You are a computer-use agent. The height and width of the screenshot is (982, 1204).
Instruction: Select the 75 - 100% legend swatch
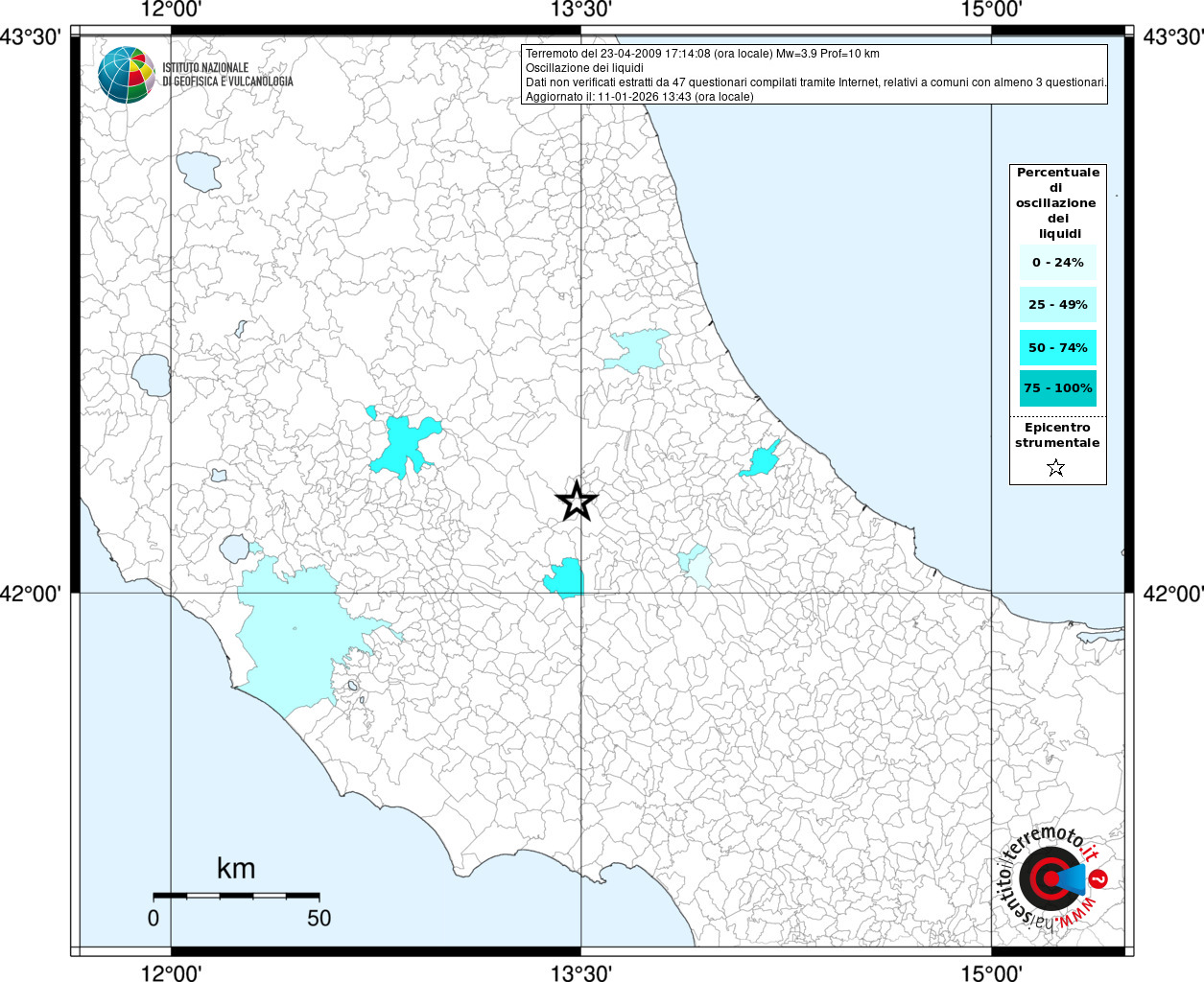point(1057,388)
